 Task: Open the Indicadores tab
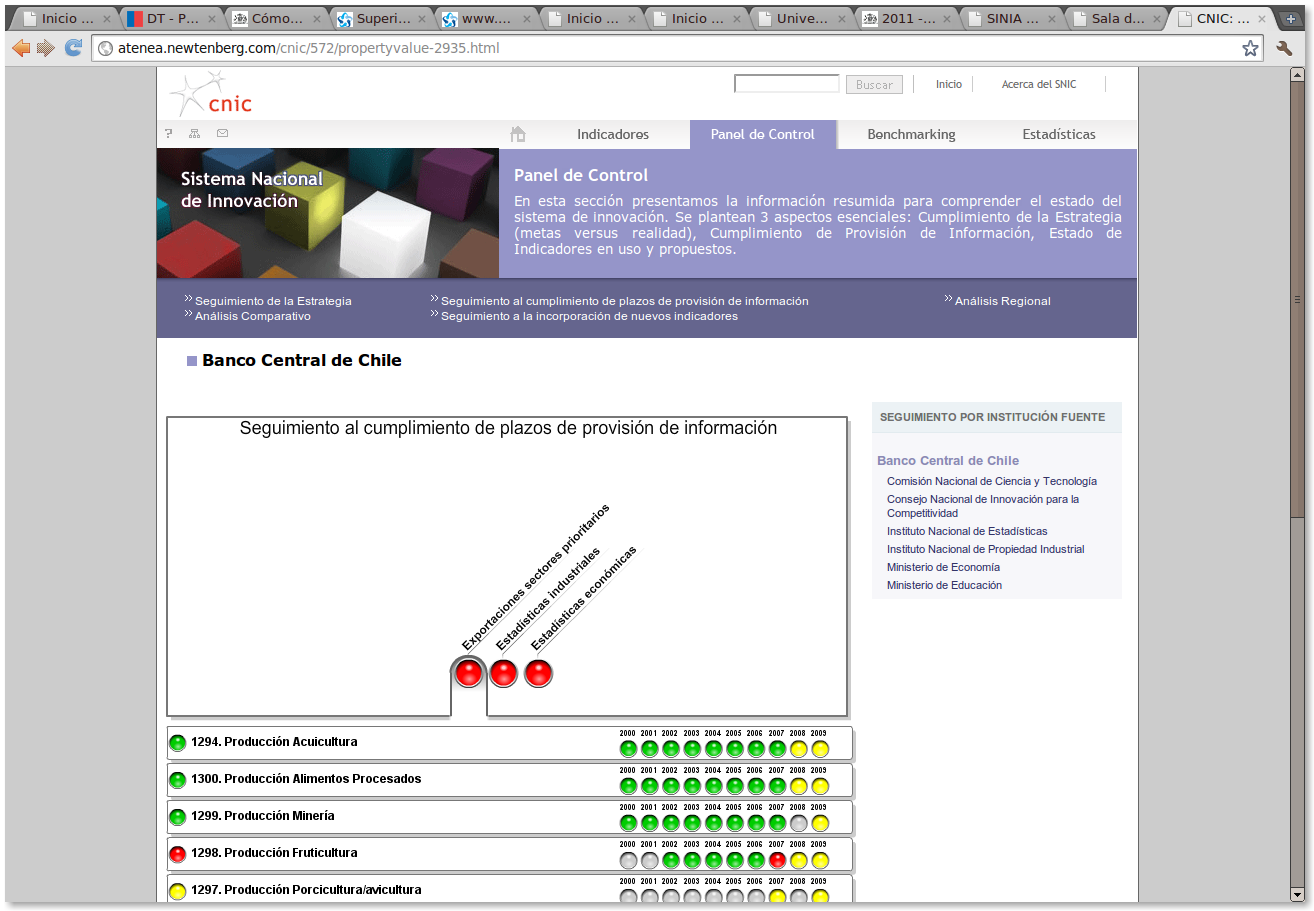pos(613,134)
